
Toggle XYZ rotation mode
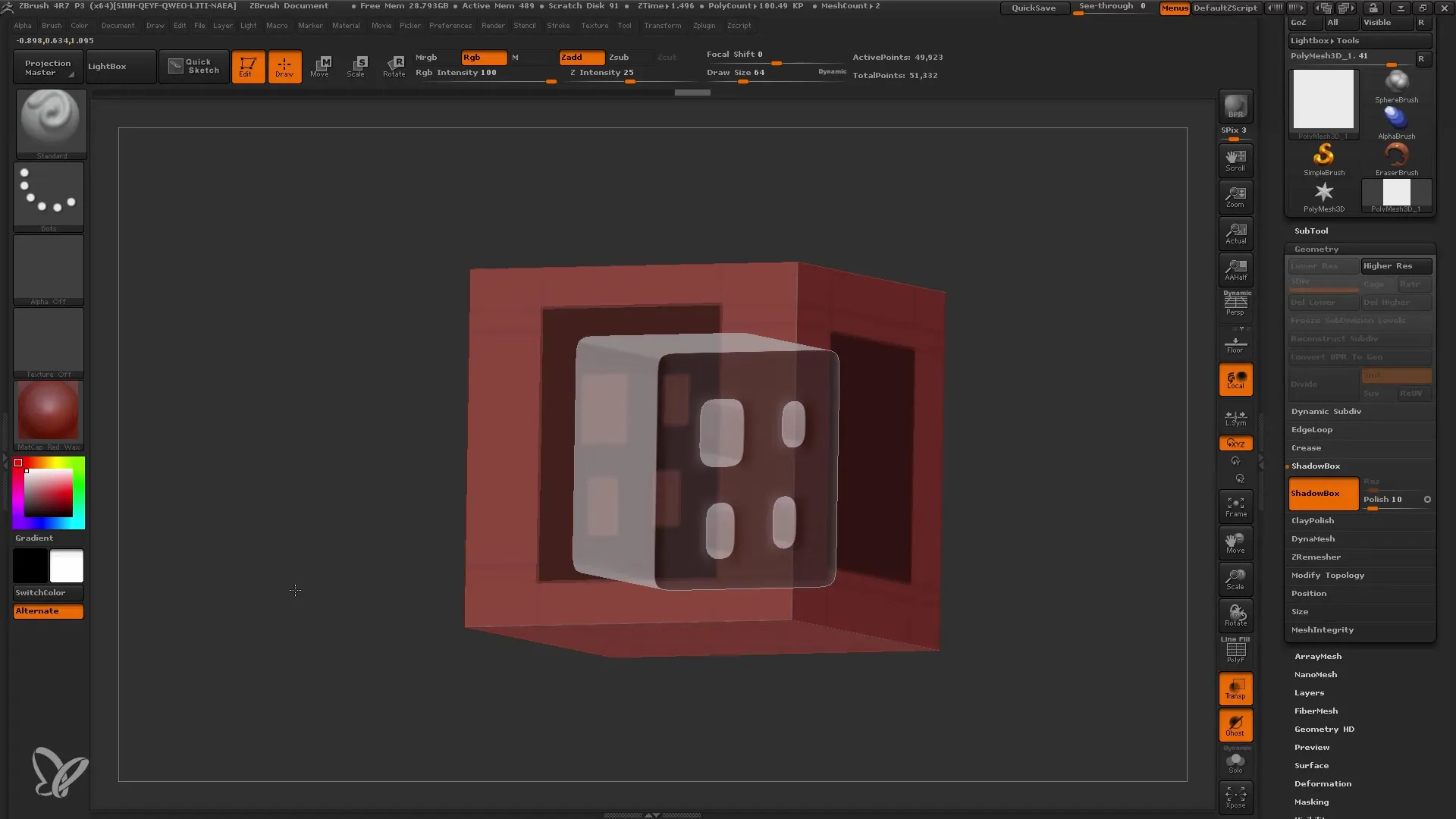pos(1235,443)
